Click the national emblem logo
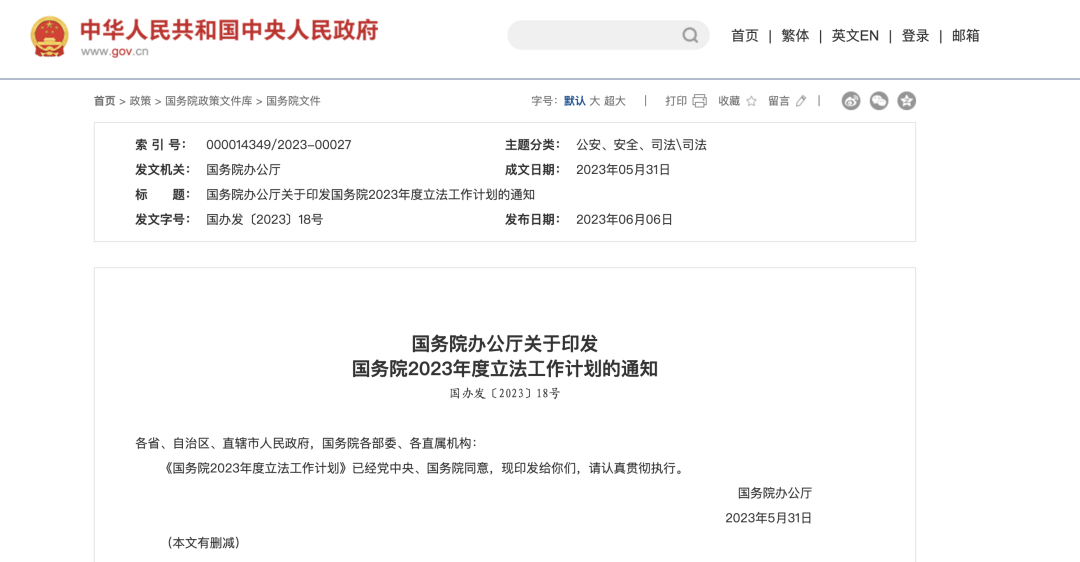The image size is (1080, 562). [50, 37]
